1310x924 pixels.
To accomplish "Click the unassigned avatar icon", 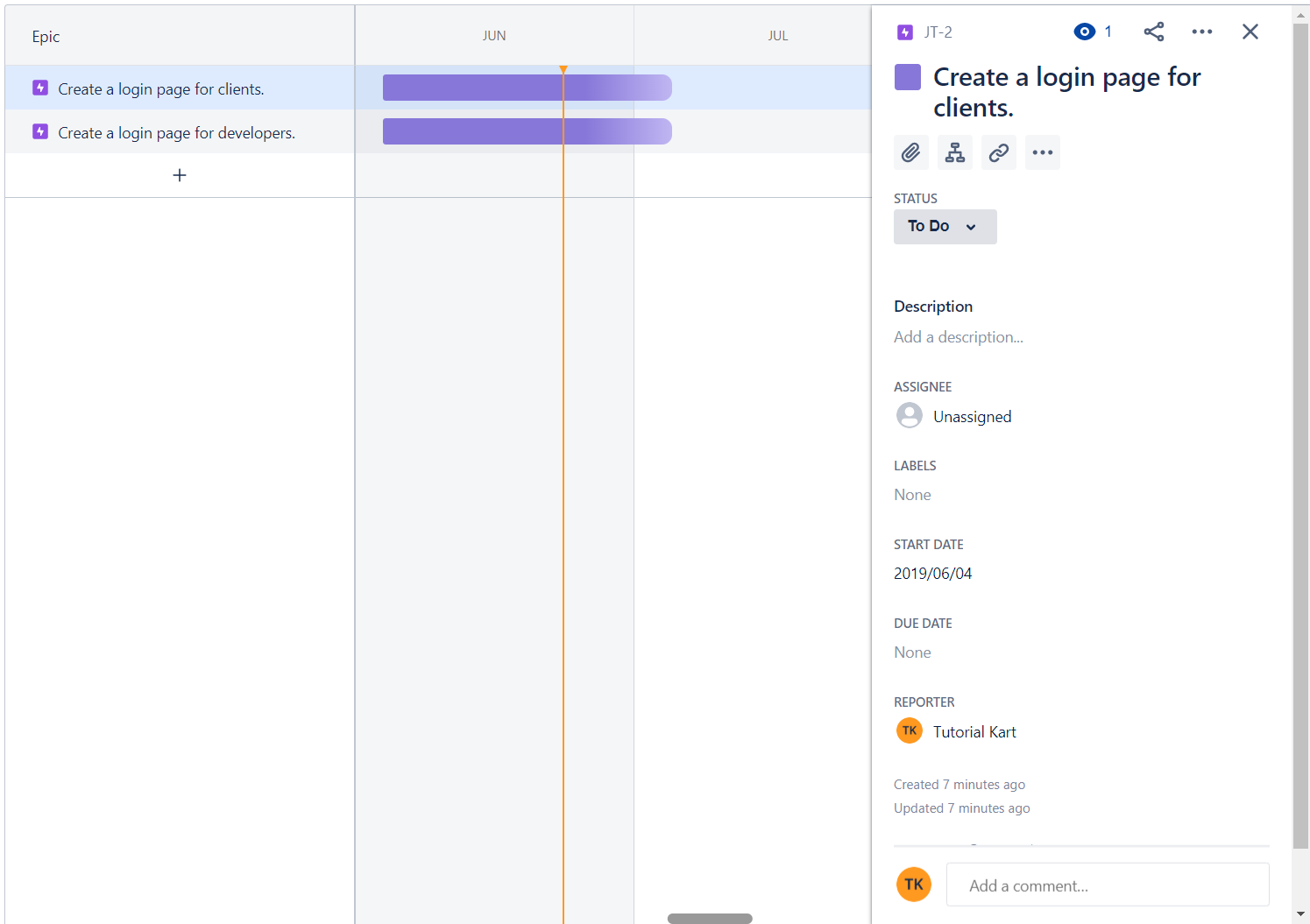I will (x=910, y=415).
